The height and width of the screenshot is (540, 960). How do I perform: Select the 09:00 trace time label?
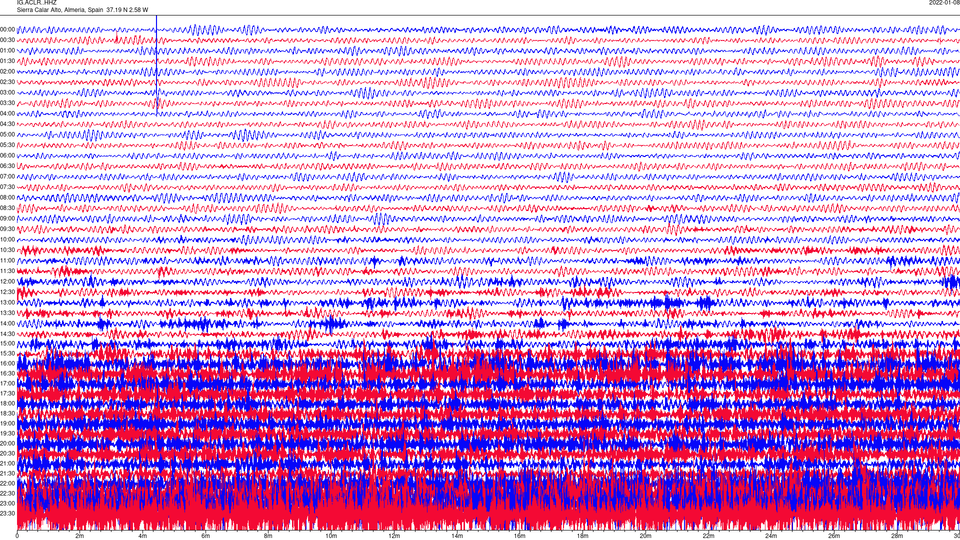point(7,219)
